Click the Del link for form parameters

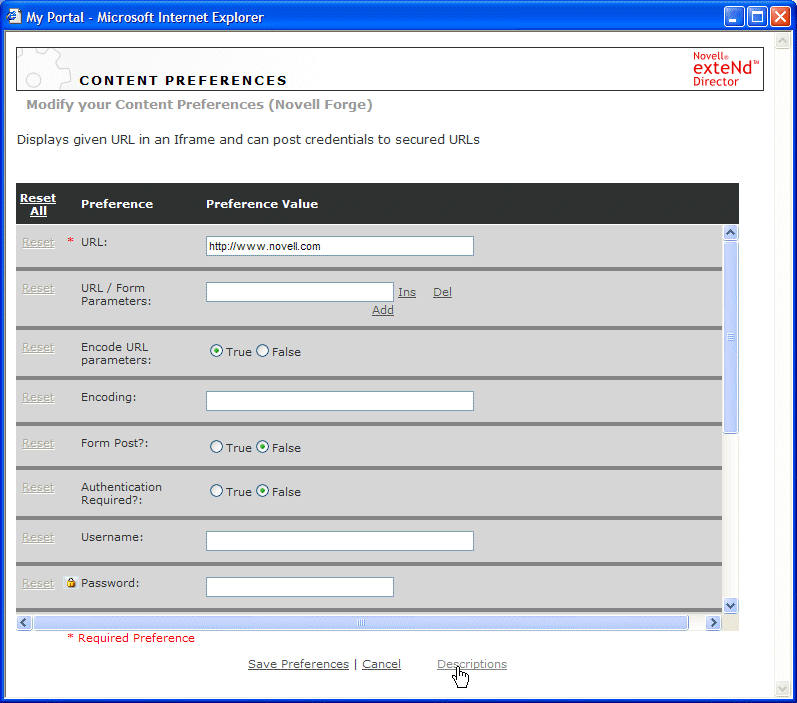tap(442, 292)
